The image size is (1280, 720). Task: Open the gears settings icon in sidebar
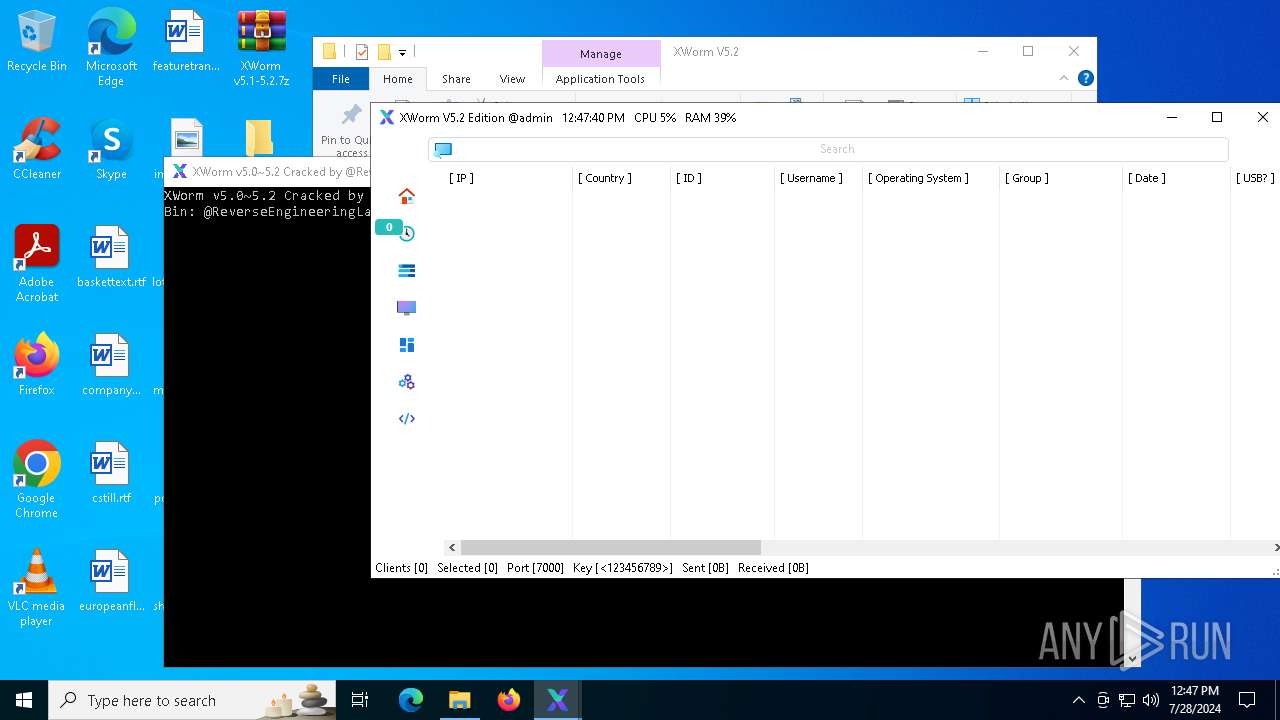(406, 382)
